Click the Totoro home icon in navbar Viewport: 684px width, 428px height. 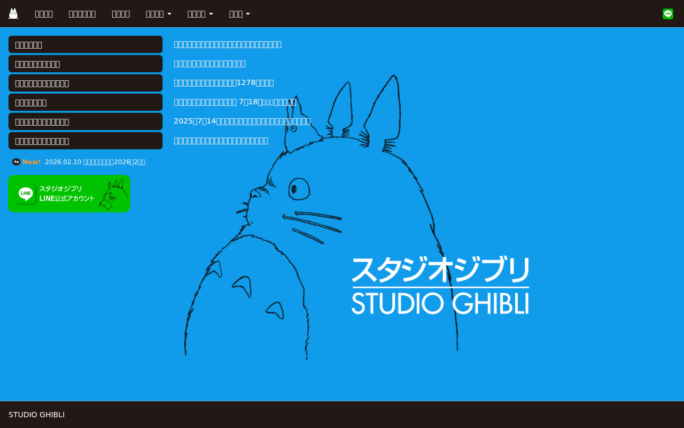coord(13,14)
